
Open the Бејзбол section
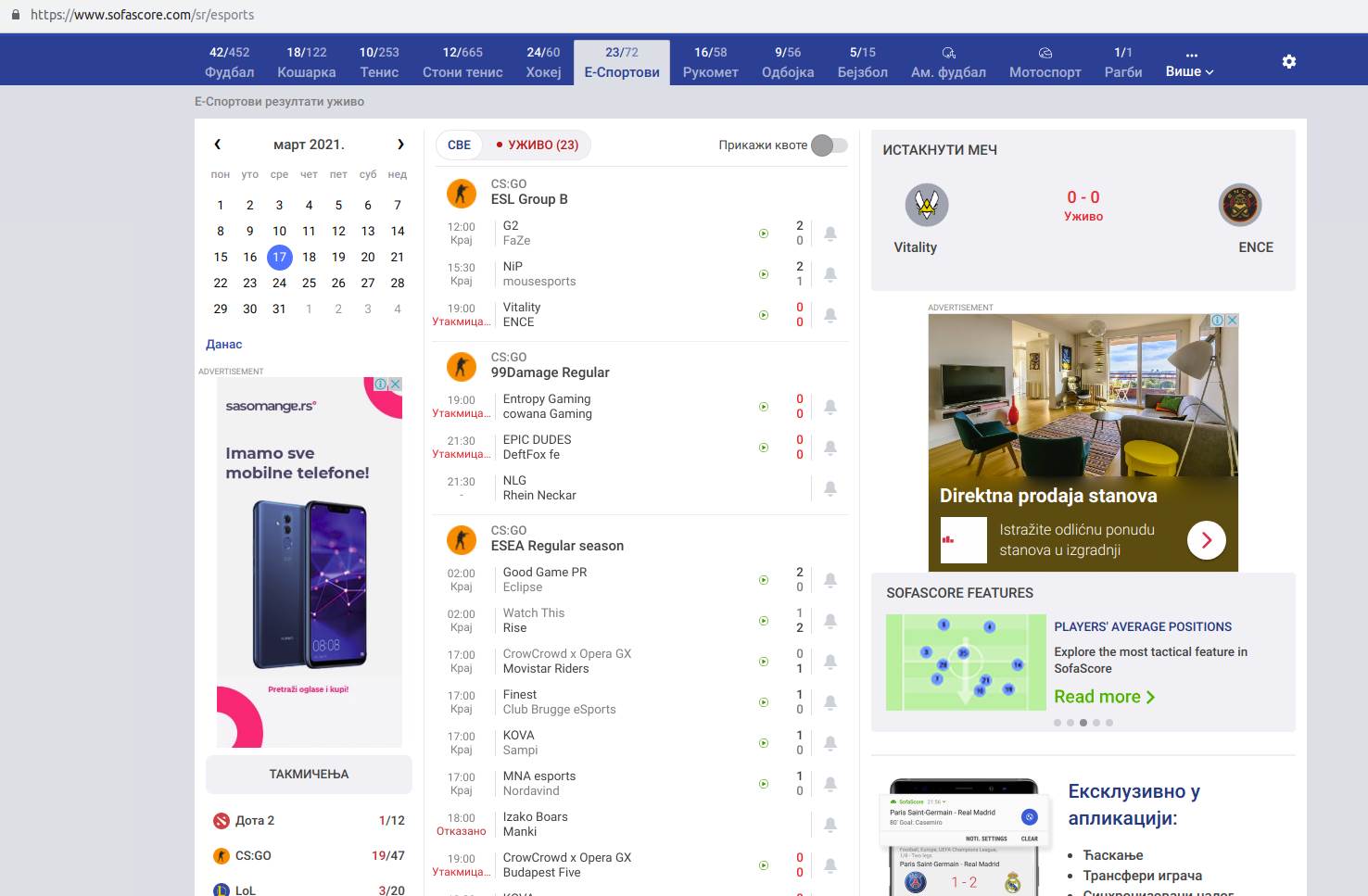pos(861,63)
